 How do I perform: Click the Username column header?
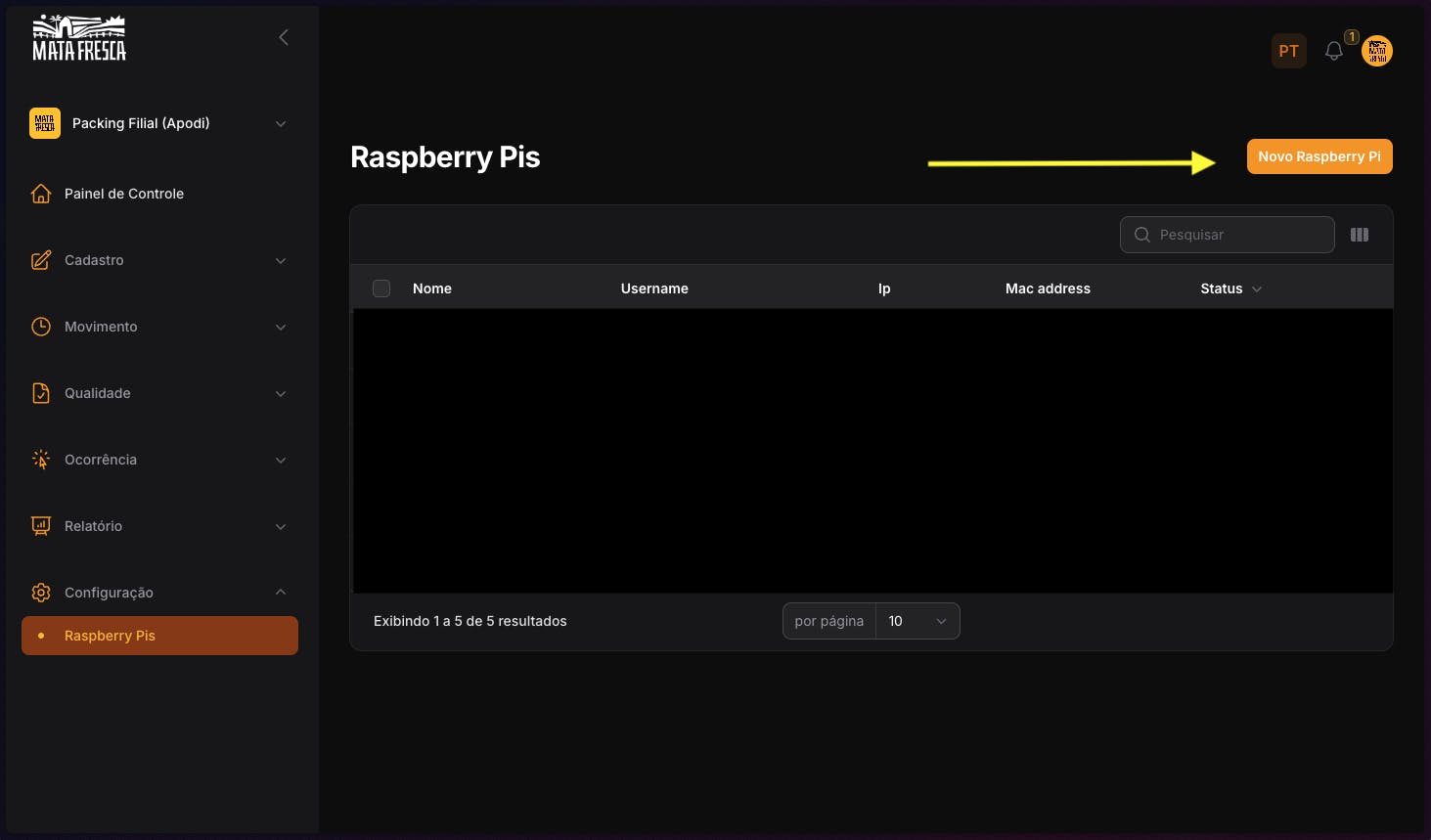[654, 288]
